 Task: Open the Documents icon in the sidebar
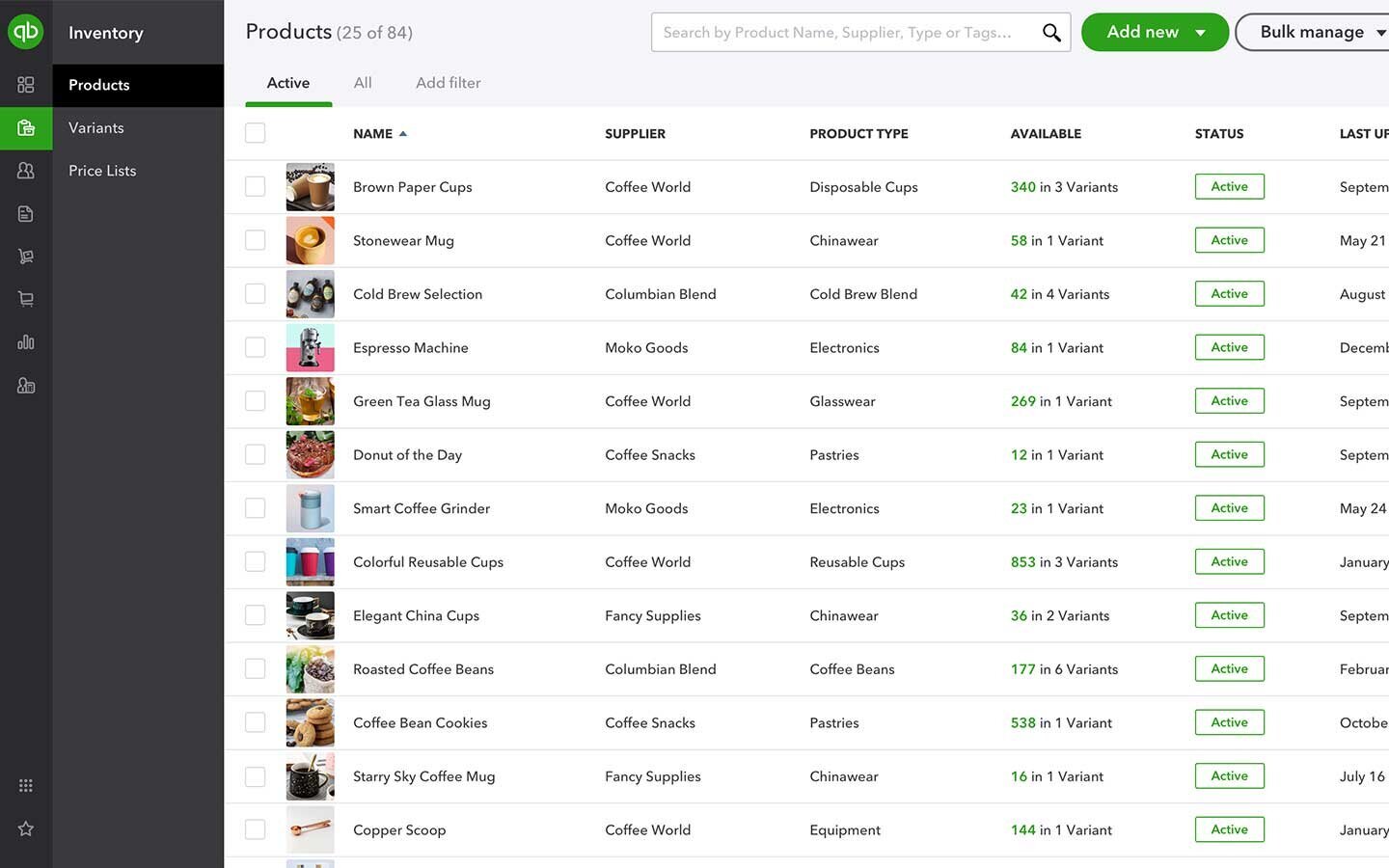26,212
